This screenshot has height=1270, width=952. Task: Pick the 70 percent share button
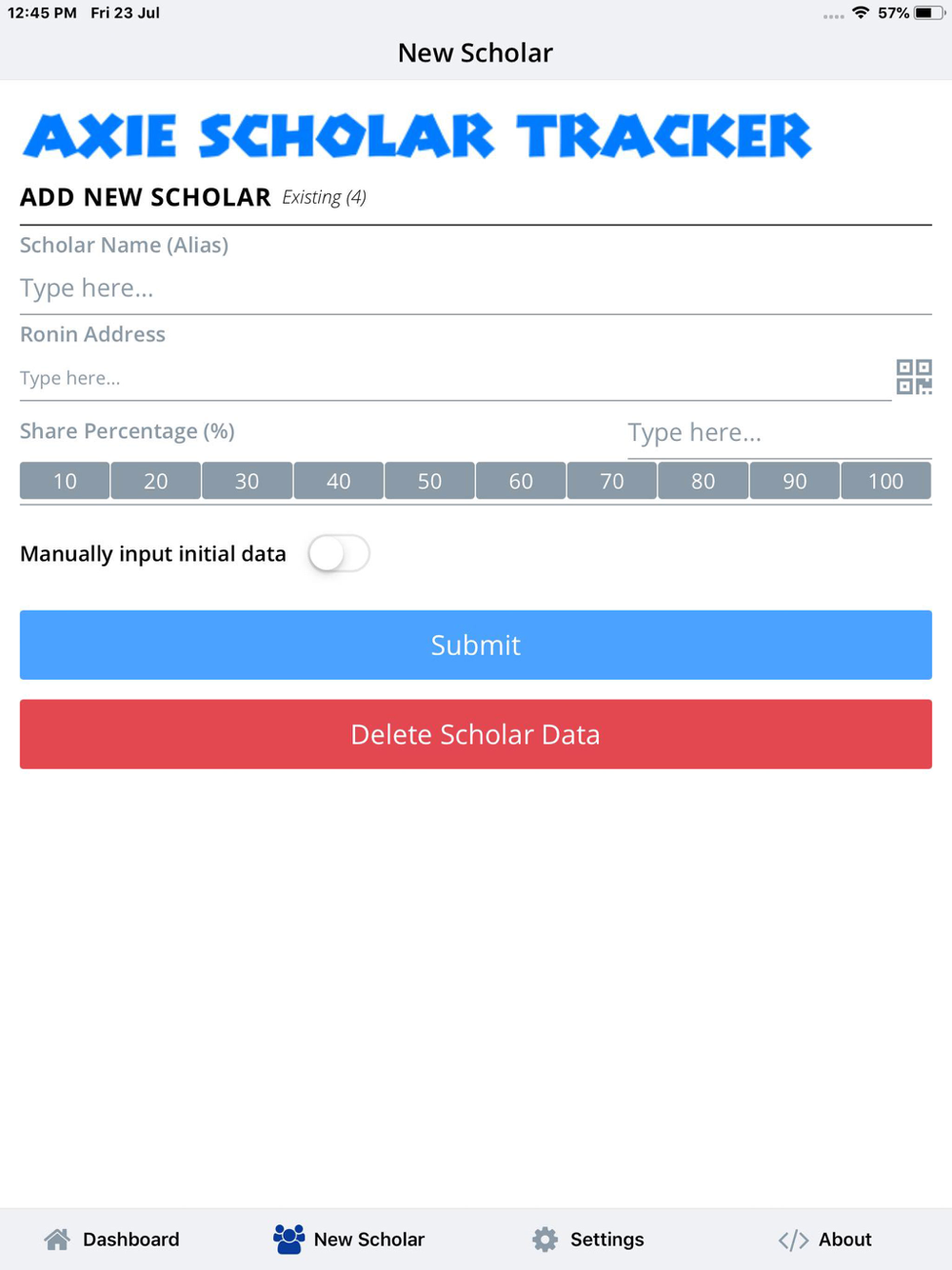[612, 481]
